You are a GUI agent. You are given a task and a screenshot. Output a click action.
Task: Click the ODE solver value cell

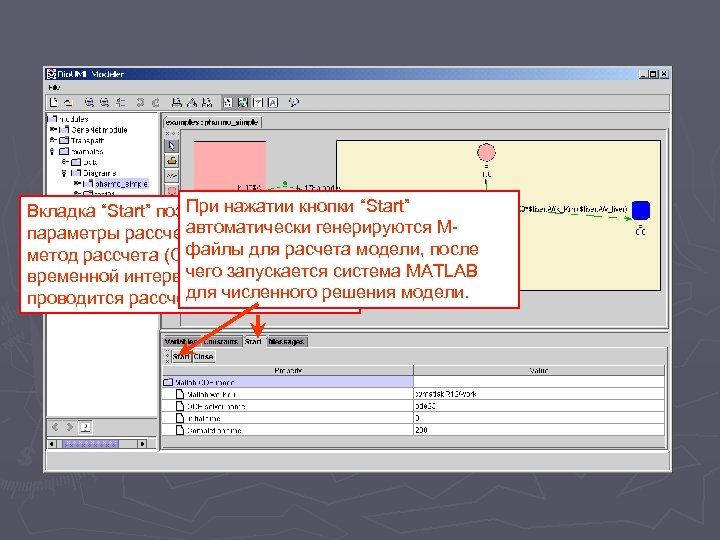(x=539, y=406)
